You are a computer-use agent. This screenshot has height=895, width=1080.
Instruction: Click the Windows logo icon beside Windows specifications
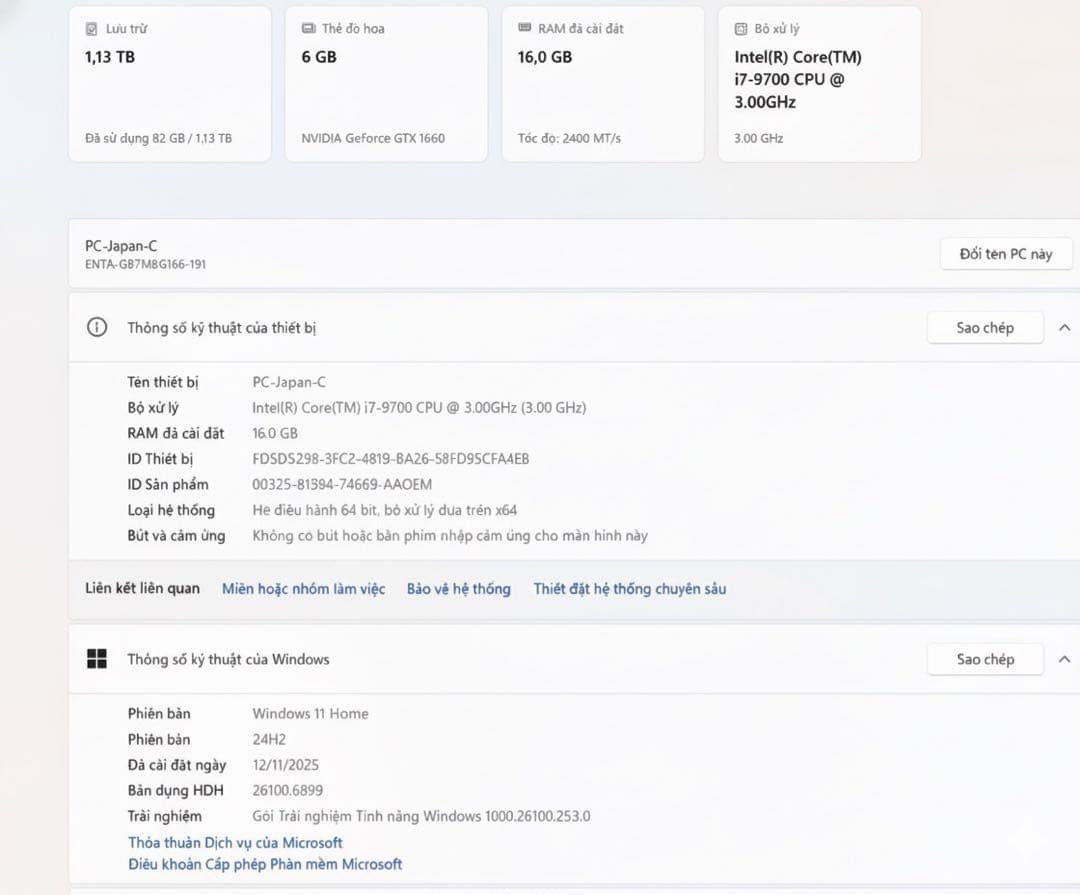point(97,659)
